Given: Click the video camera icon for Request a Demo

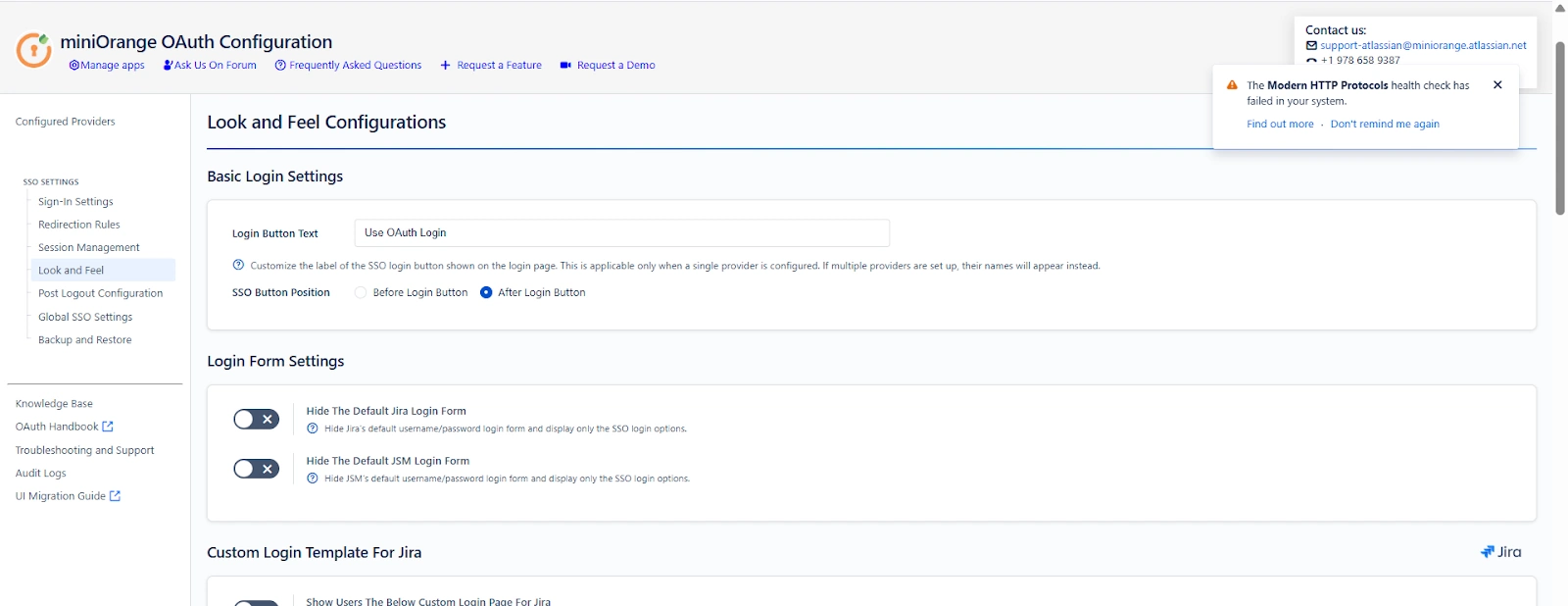Looking at the screenshot, I should click(565, 66).
